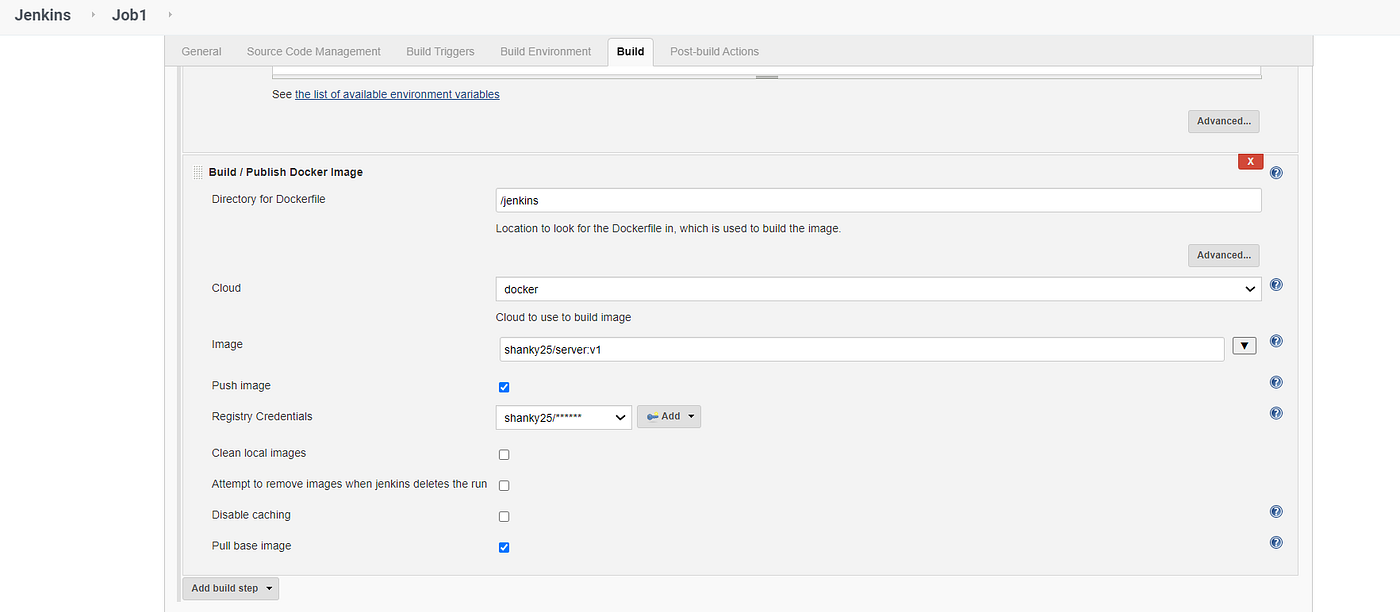Check Attempt to remove images when jenkins deletes the run
Image resolution: width=1400 pixels, height=612 pixels.
pyautogui.click(x=504, y=485)
